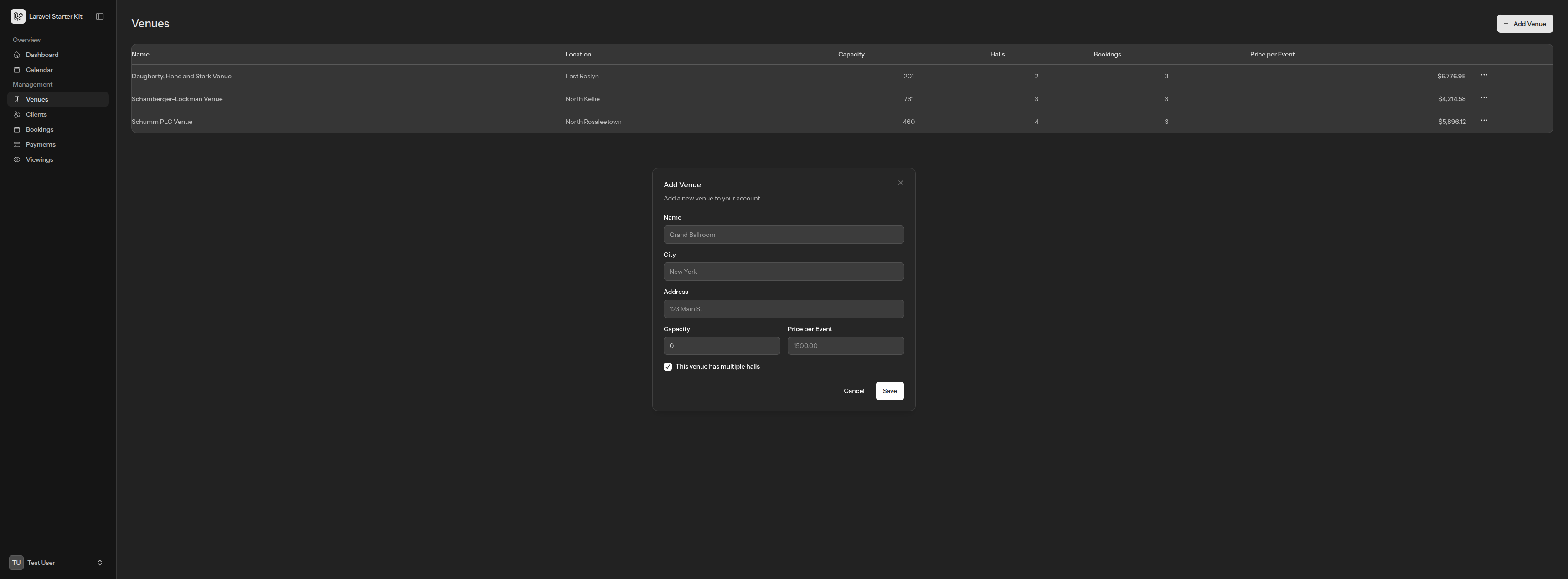Click the Laravel Starter Kit logo icon
Image resolution: width=1568 pixels, height=579 pixels.
pos(18,16)
